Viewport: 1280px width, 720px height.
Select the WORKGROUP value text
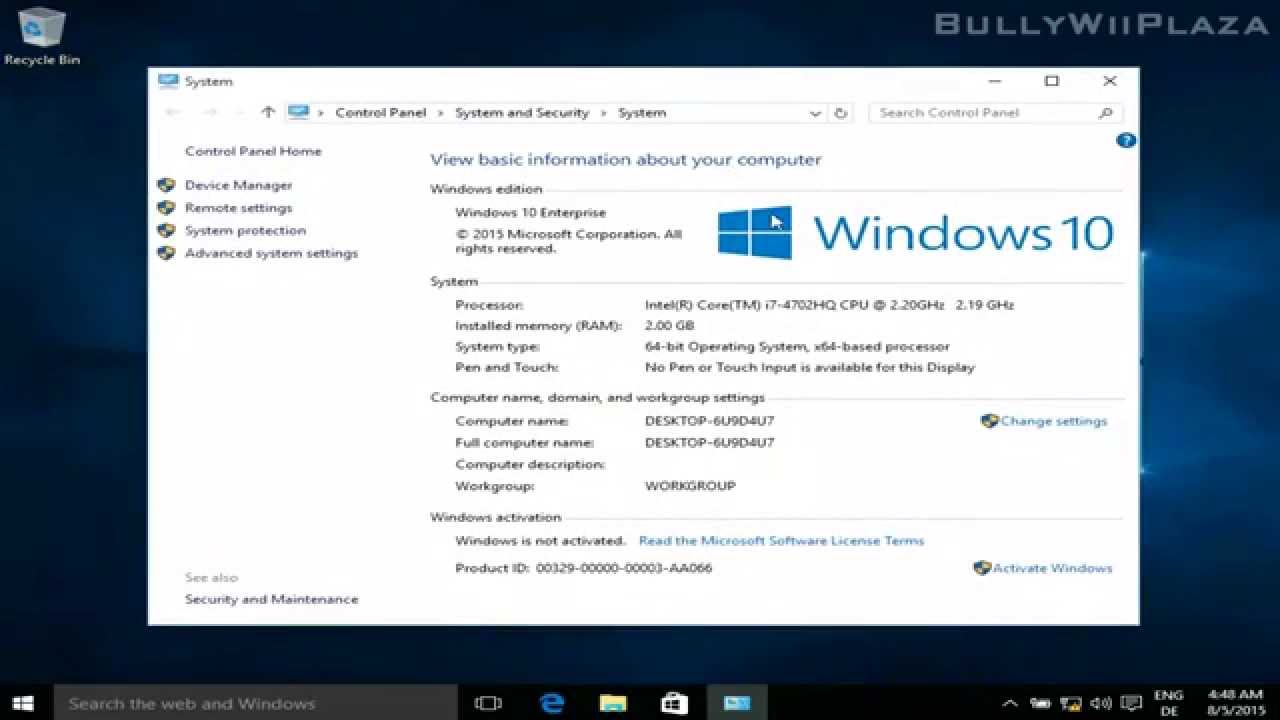pyautogui.click(x=690, y=486)
